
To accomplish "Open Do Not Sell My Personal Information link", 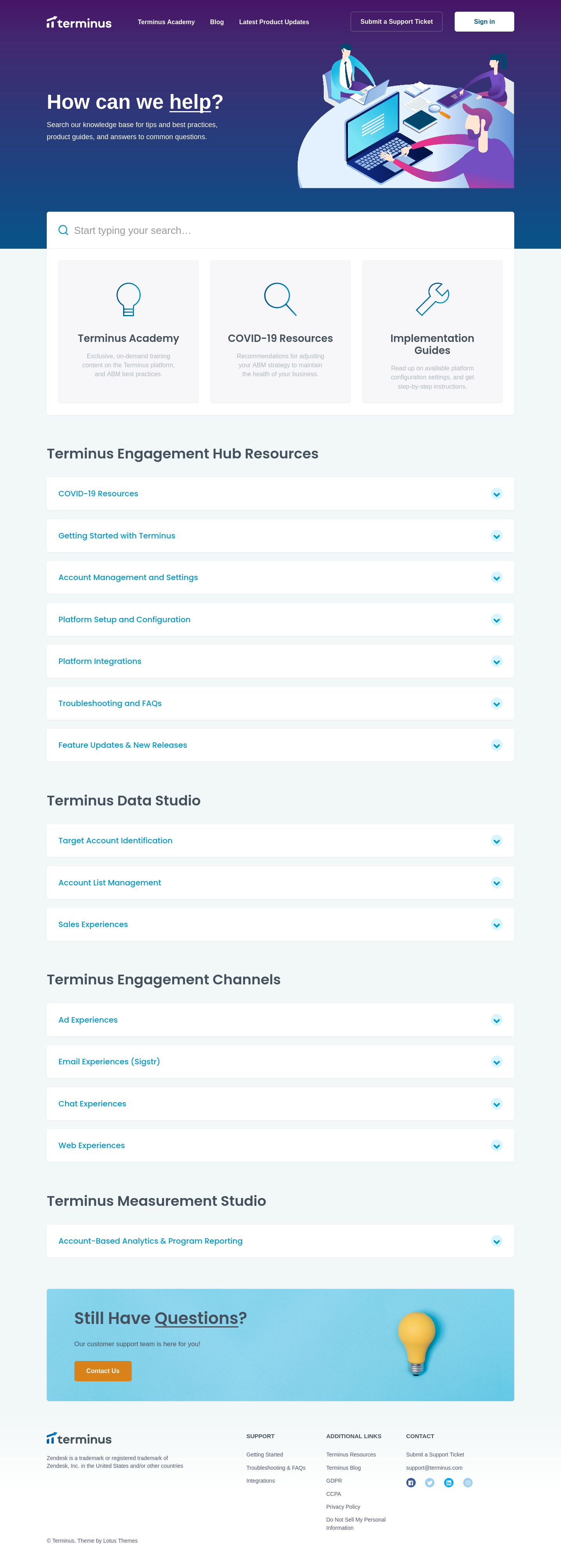I will click(356, 1524).
